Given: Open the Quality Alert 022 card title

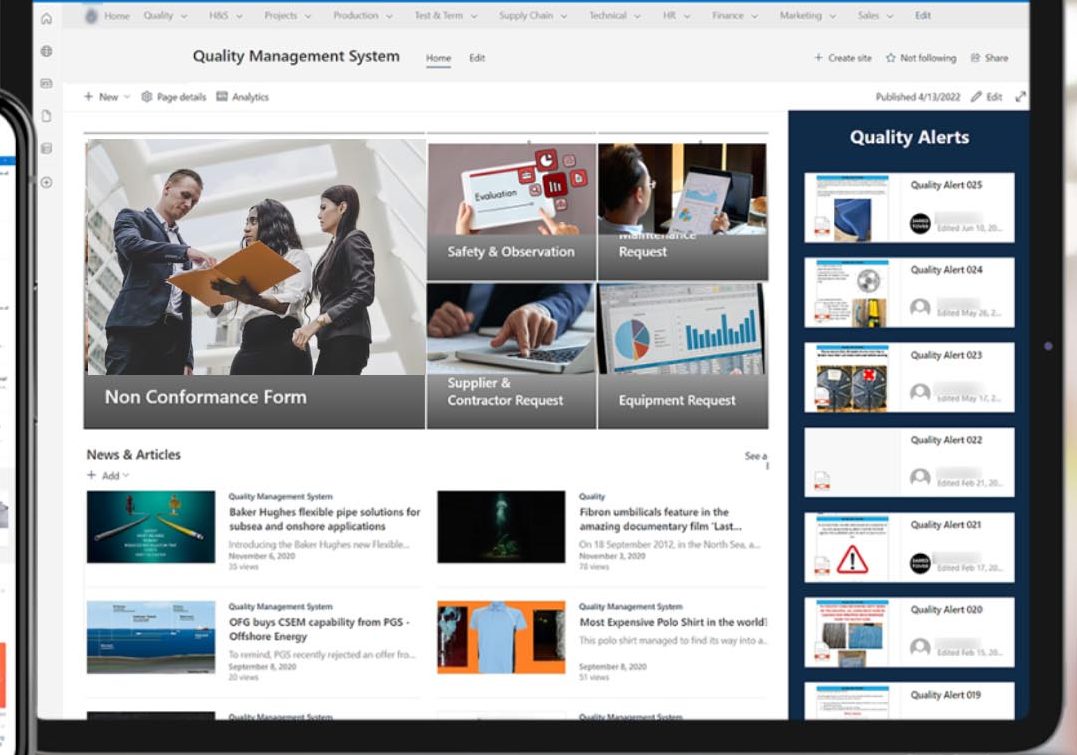Looking at the screenshot, I should [946, 440].
